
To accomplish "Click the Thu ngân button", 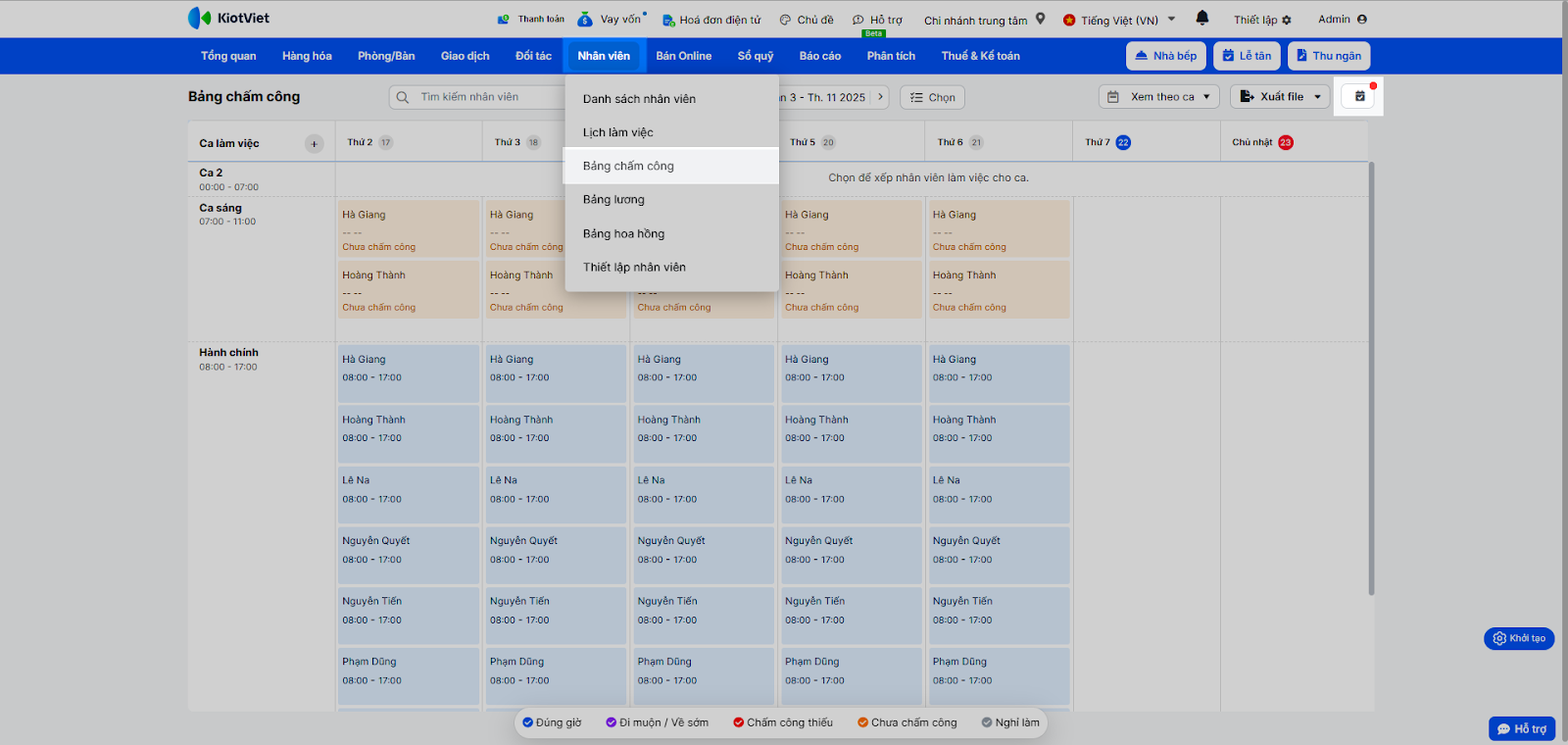I will 1329,56.
